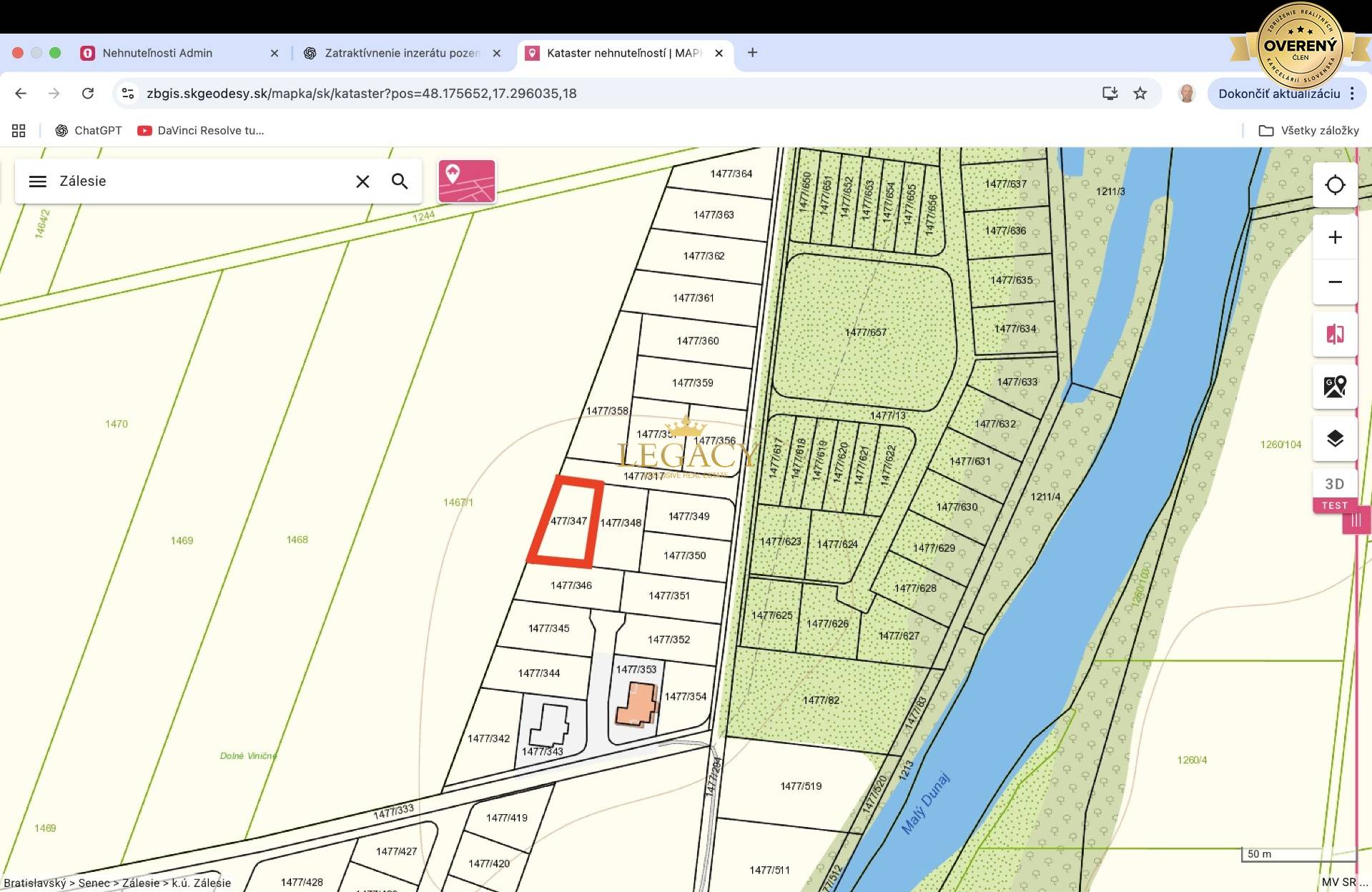
Task: Open the pink cadastre map theme button
Action: tap(466, 182)
